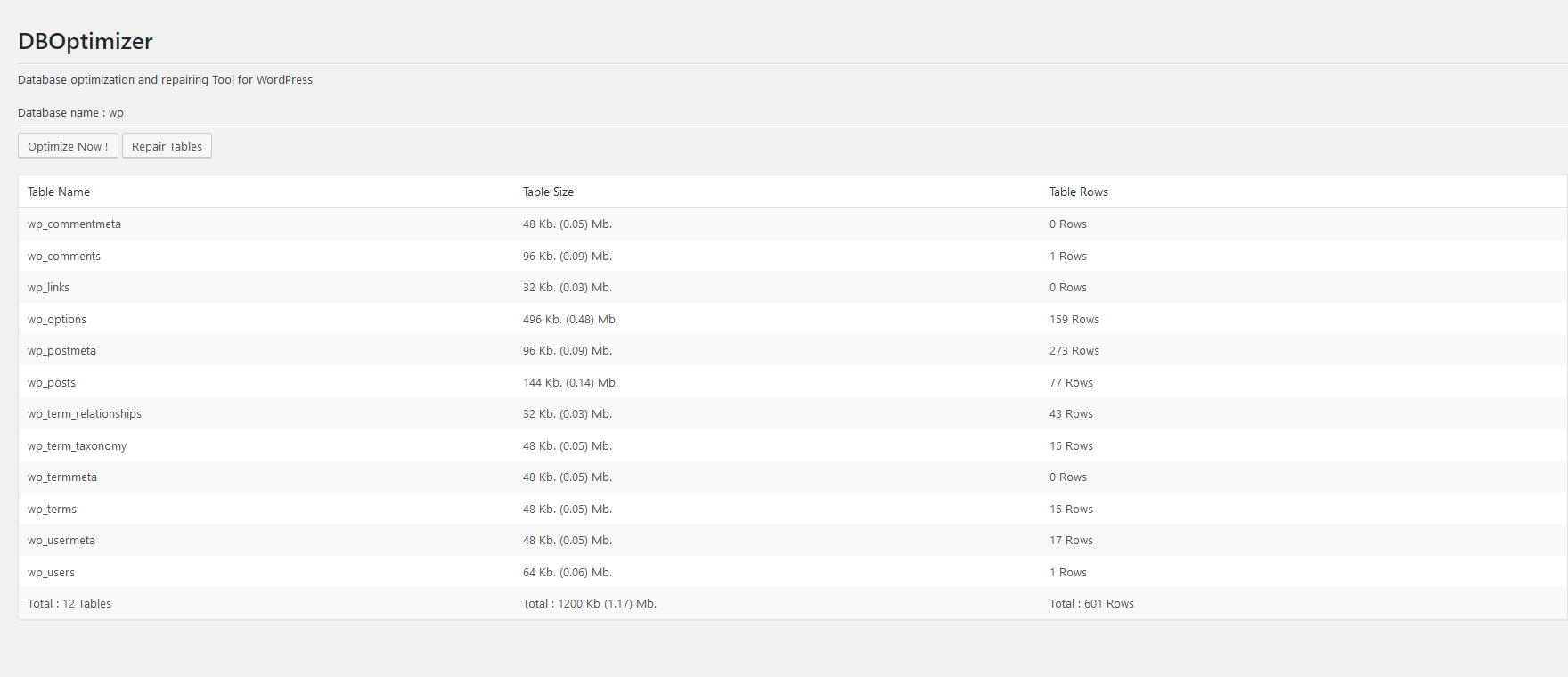This screenshot has width=1568, height=677.
Task: Select the Table Size column header
Action: (x=548, y=192)
